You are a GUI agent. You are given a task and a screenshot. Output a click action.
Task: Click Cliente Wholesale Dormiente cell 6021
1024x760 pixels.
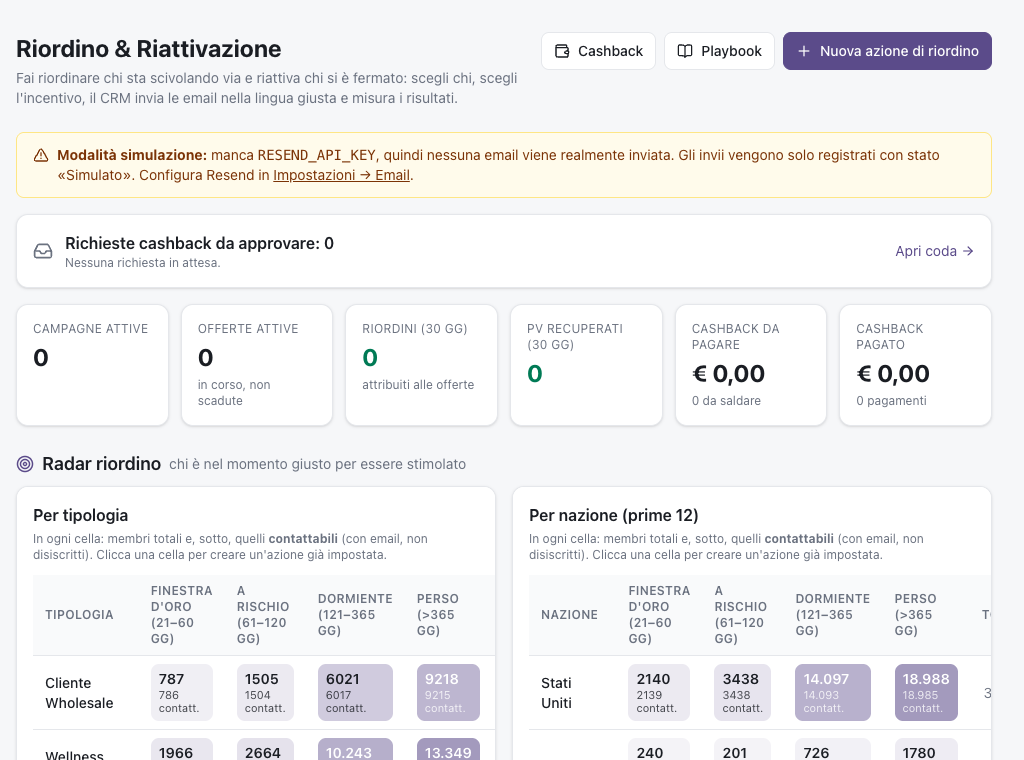[x=355, y=693]
